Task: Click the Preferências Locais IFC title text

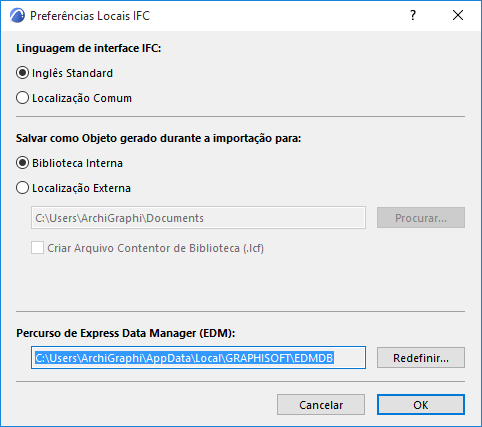Action: point(90,16)
